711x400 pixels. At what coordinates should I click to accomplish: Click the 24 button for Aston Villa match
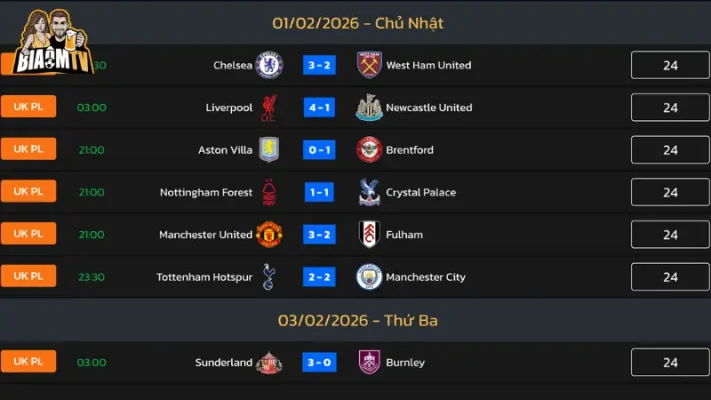(670, 150)
